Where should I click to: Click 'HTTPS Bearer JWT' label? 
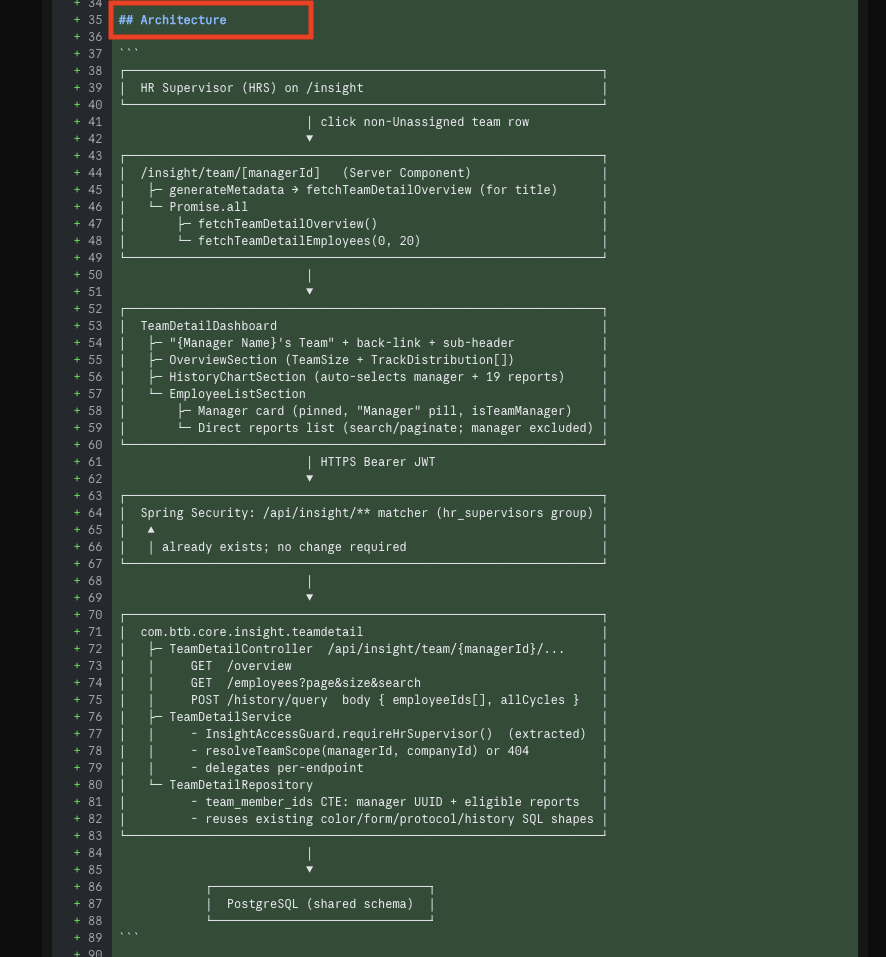[x=378, y=462]
